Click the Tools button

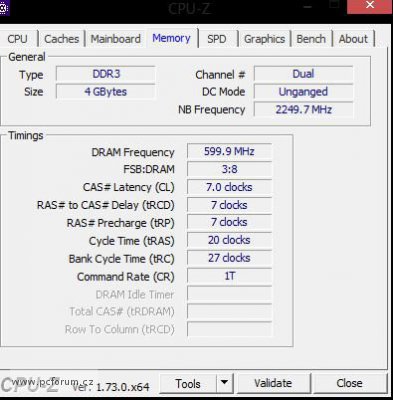(188, 384)
